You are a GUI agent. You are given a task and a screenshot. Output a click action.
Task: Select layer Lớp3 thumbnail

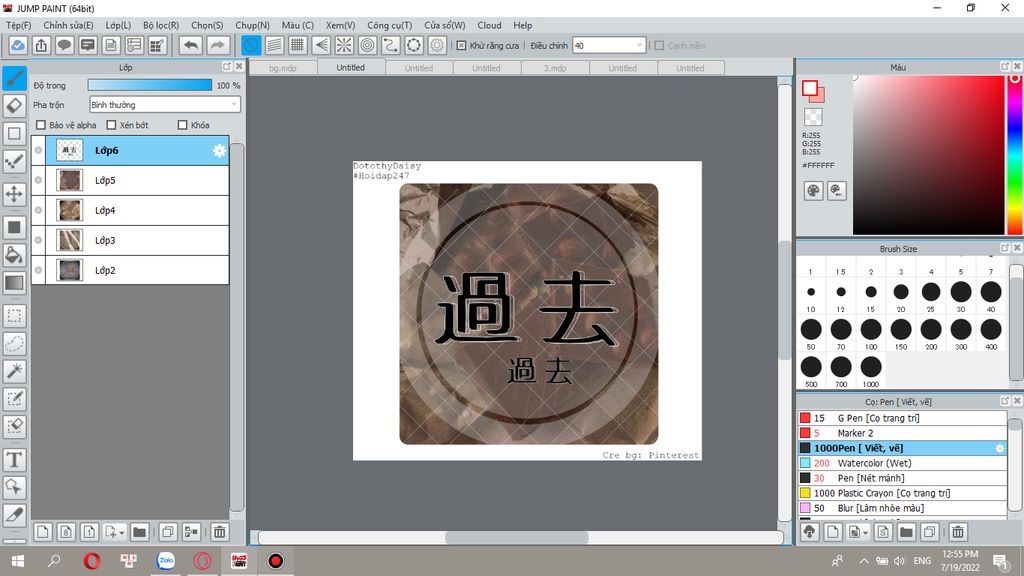(69, 240)
